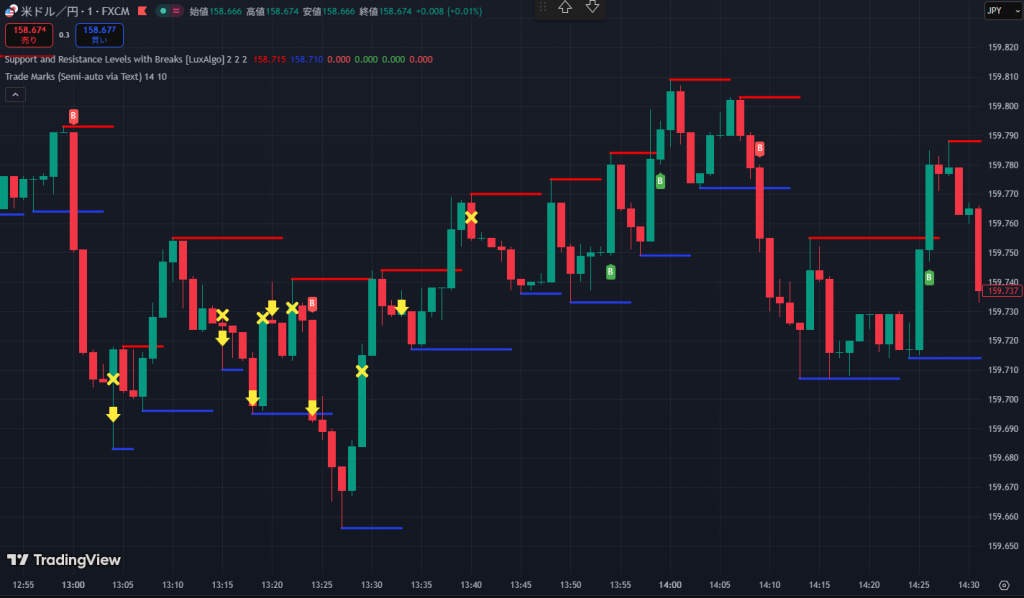The width and height of the screenshot is (1024, 598).
Task: Click the 14:00 label on time axis
Action: point(670,584)
